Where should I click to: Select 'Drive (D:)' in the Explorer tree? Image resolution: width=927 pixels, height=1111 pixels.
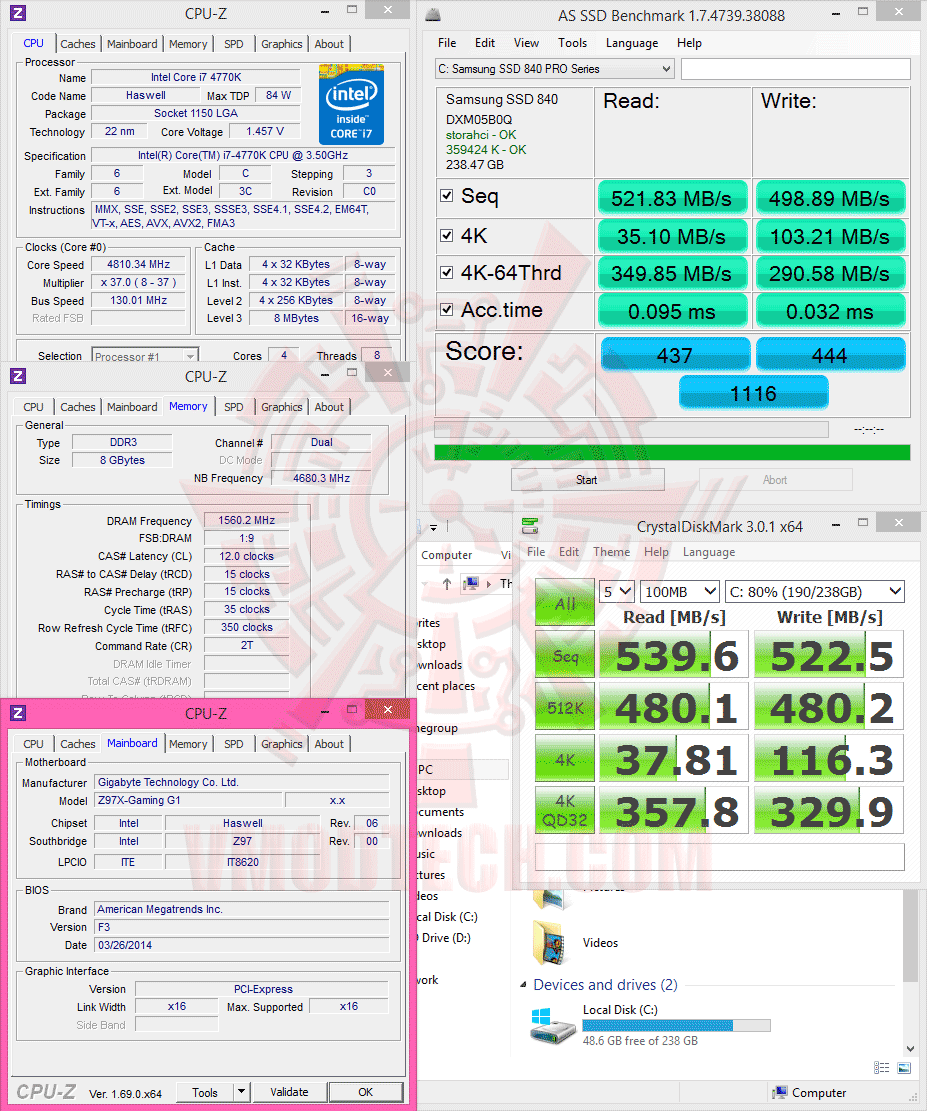444,937
